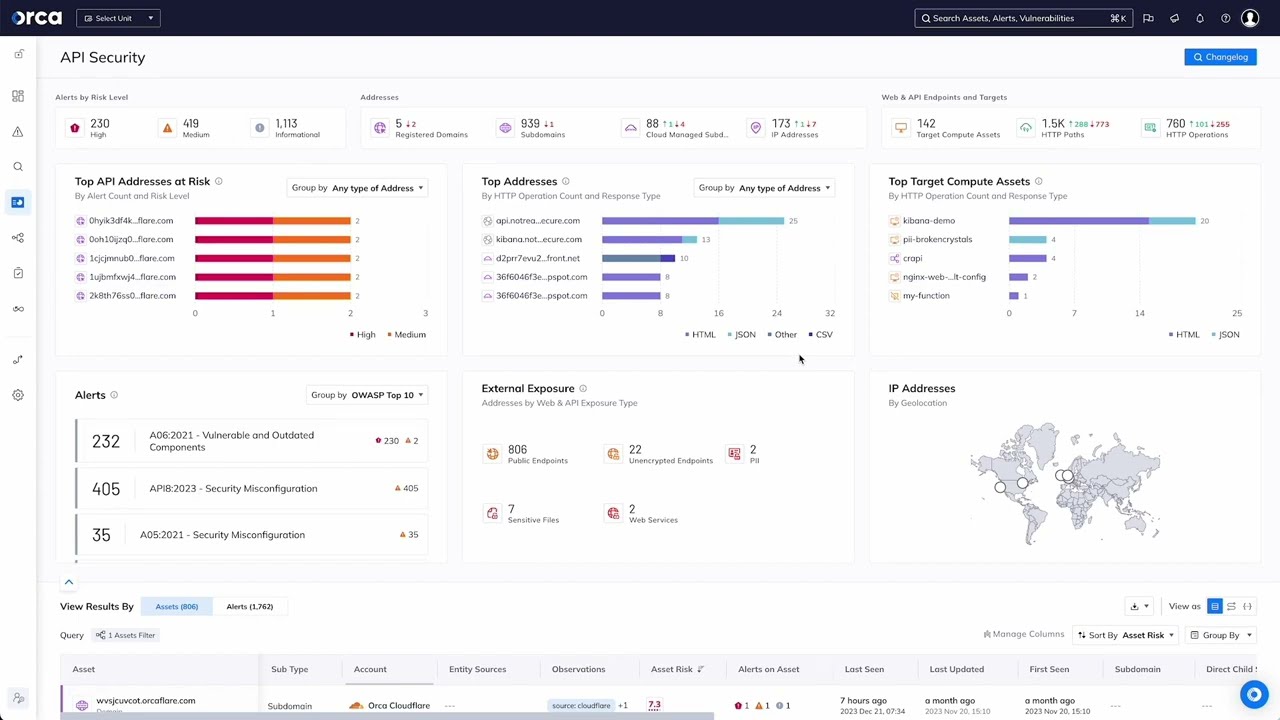1280x720 pixels.
Task: Click the source: cloudflare observation tag
Action: (x=581, y=706)
